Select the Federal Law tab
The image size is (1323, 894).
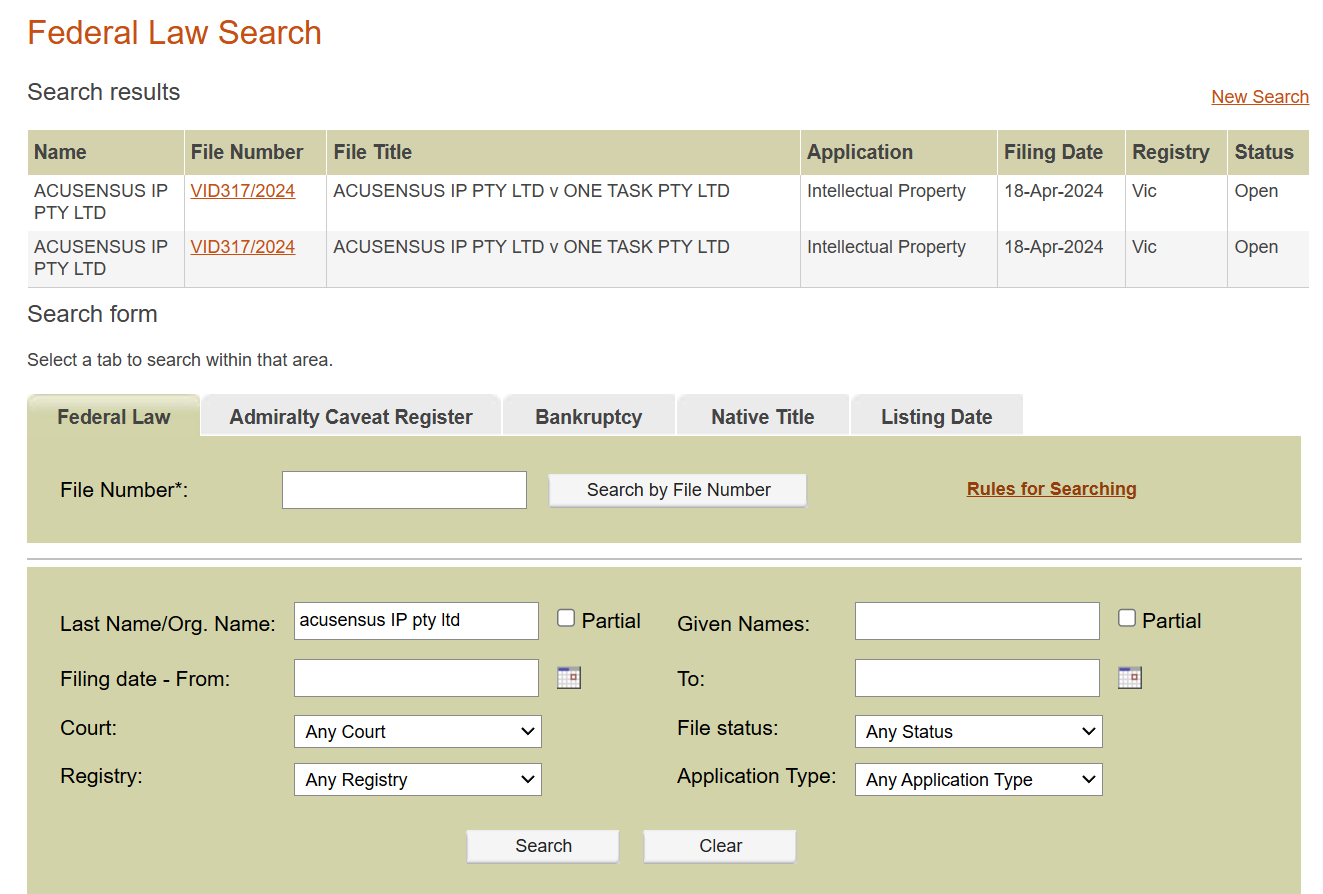tap(114, 417)
